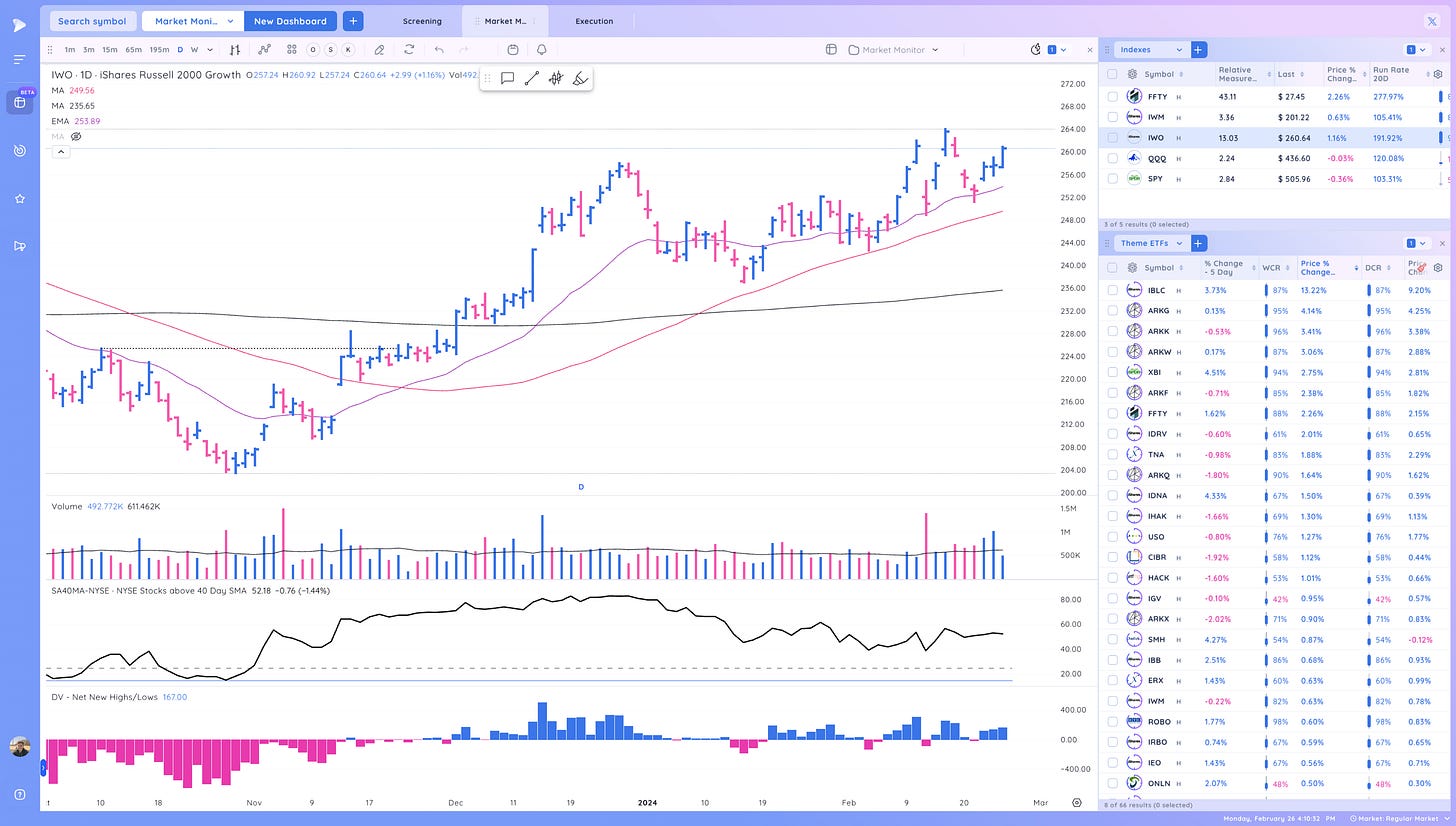Click the dividend D marker on chart

coord(581,487)
